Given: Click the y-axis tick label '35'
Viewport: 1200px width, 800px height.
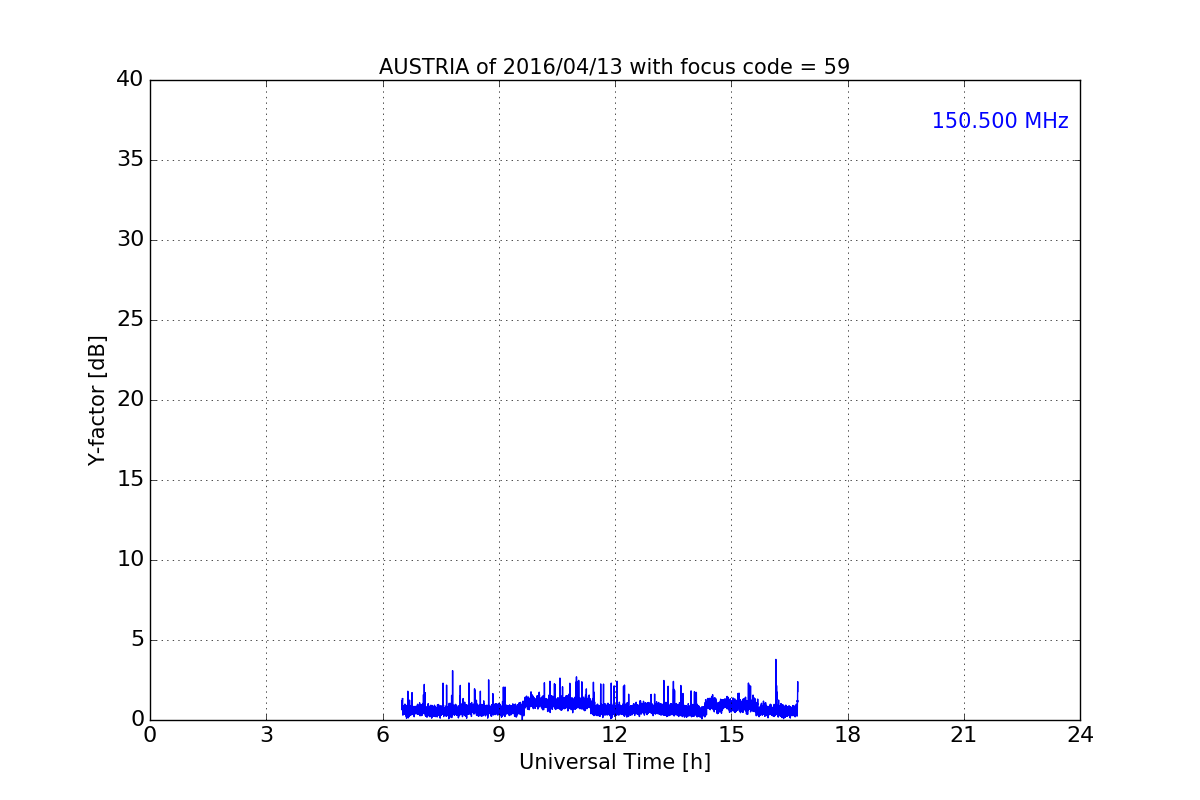Looking at the screenshot, I should pyautogui.click(x=130, y=160).
